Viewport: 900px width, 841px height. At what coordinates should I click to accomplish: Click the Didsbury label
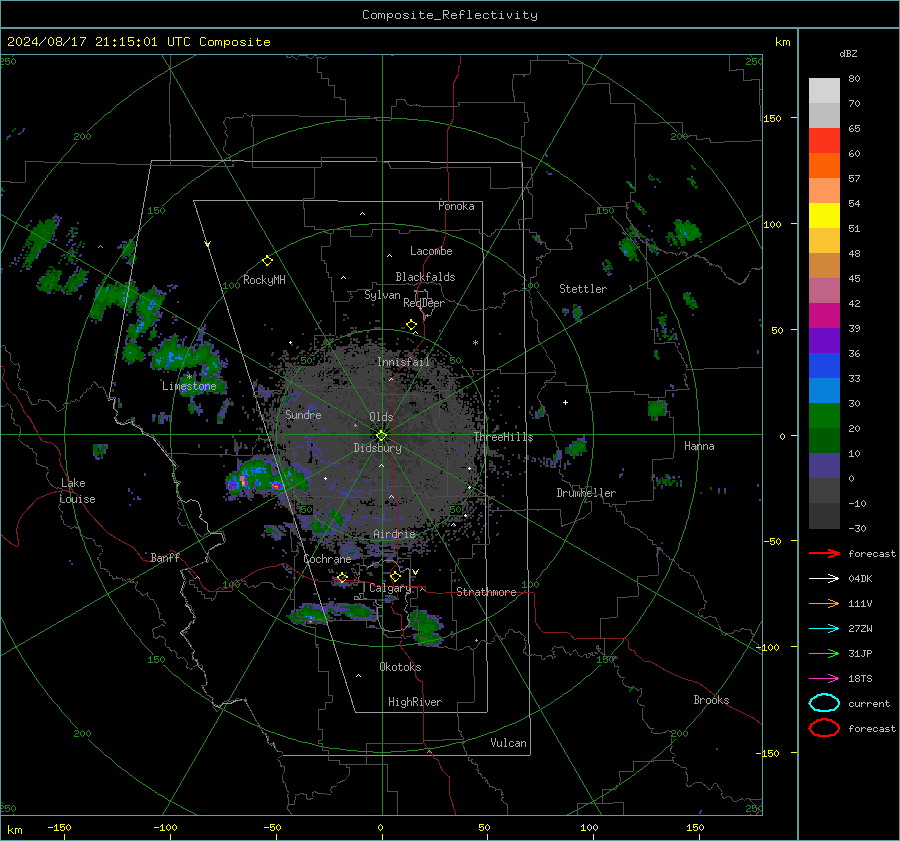pos(377,448)
